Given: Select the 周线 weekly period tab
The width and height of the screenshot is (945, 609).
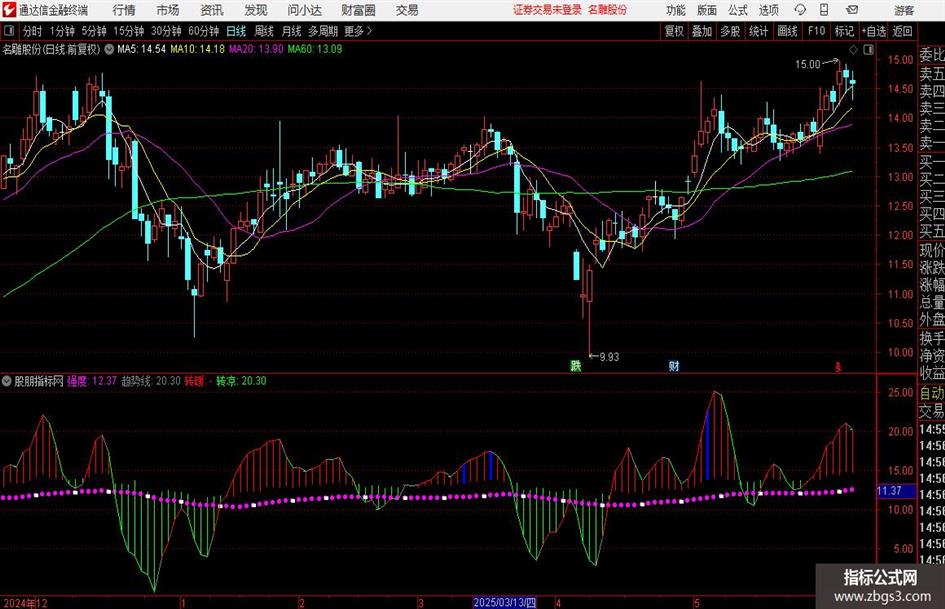Looking at the screenshot, I should [264, 31].
